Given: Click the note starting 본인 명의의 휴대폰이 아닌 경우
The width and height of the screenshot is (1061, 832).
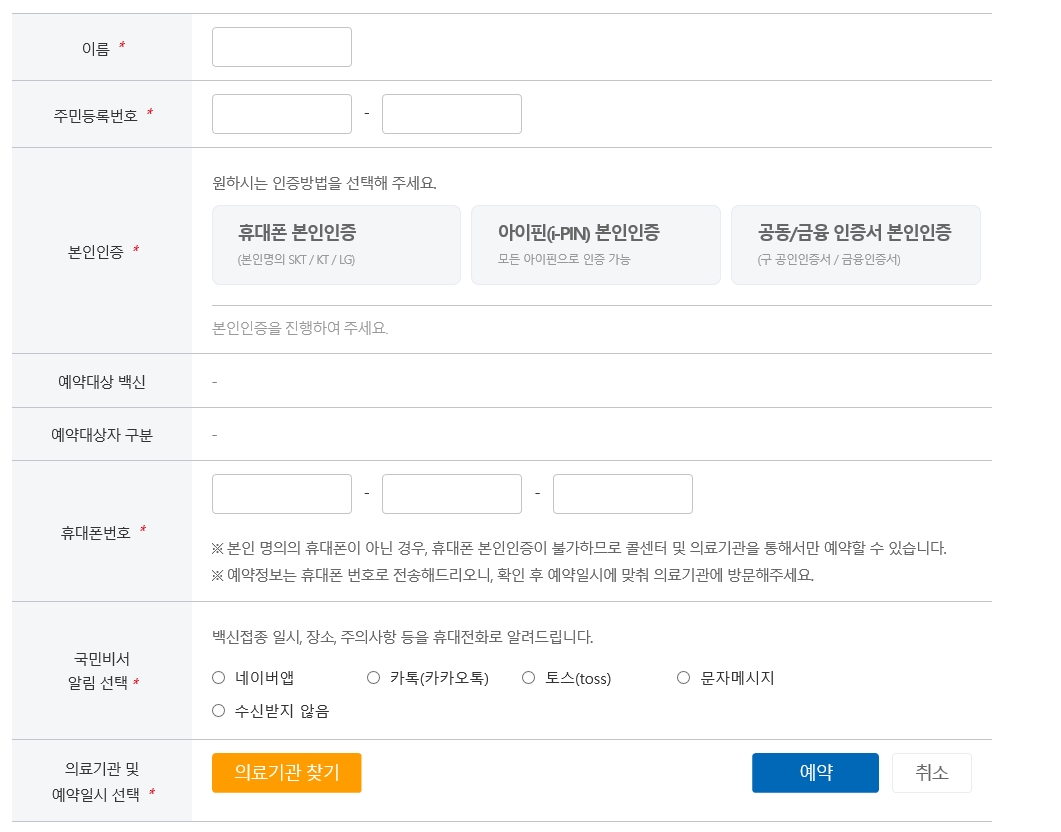Looking at the screenshot, I should [x=579, y=548].
